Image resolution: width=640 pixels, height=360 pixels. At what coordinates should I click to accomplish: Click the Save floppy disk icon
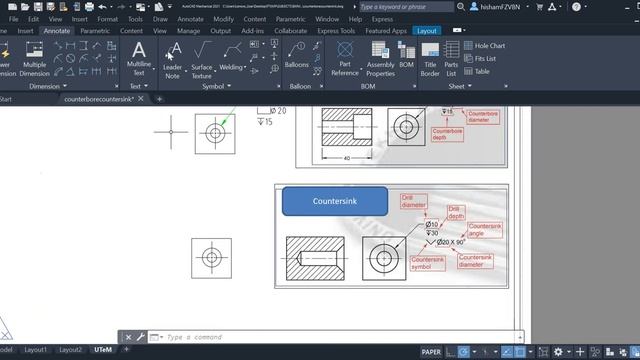click(38, 7)
